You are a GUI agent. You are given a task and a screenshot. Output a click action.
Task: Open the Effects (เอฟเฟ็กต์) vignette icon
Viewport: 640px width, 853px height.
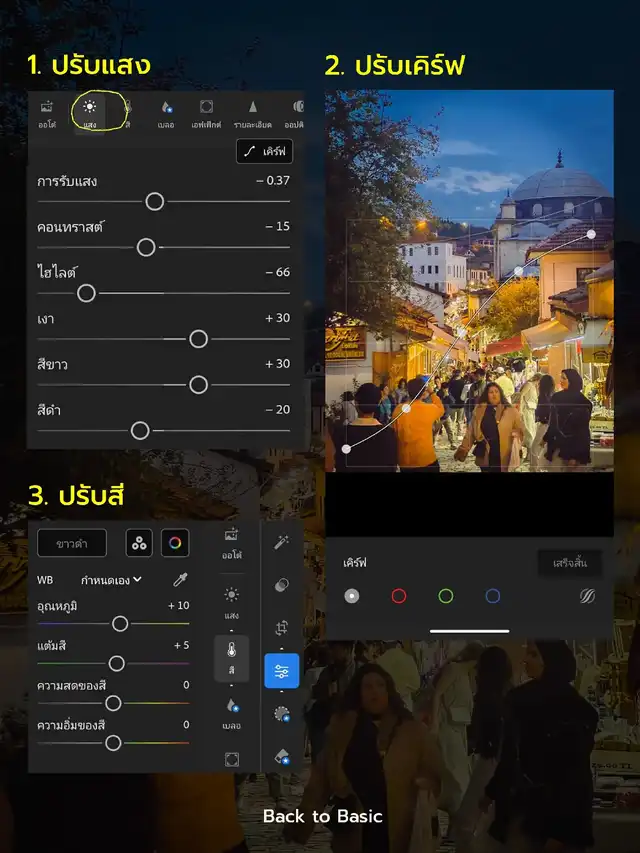[206, 111]
